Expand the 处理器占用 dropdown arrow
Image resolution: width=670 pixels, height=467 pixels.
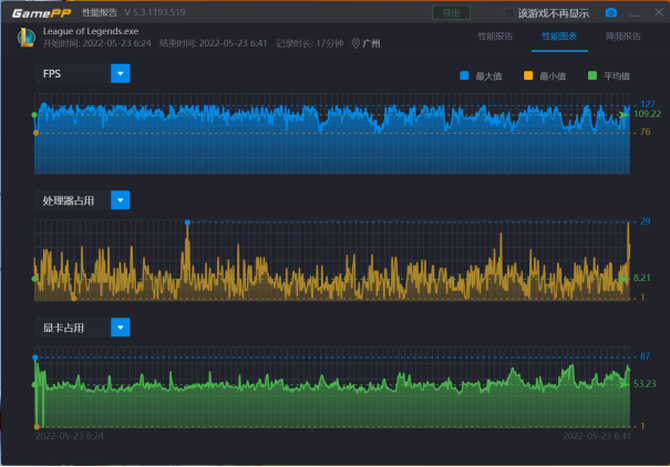[120, 200]
